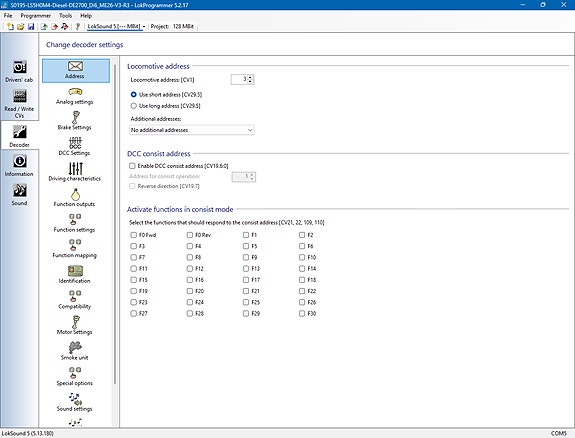The height and width of the screenshot is (438, 575).
Task: Open the Programmer menu
Action: point(36,15)
